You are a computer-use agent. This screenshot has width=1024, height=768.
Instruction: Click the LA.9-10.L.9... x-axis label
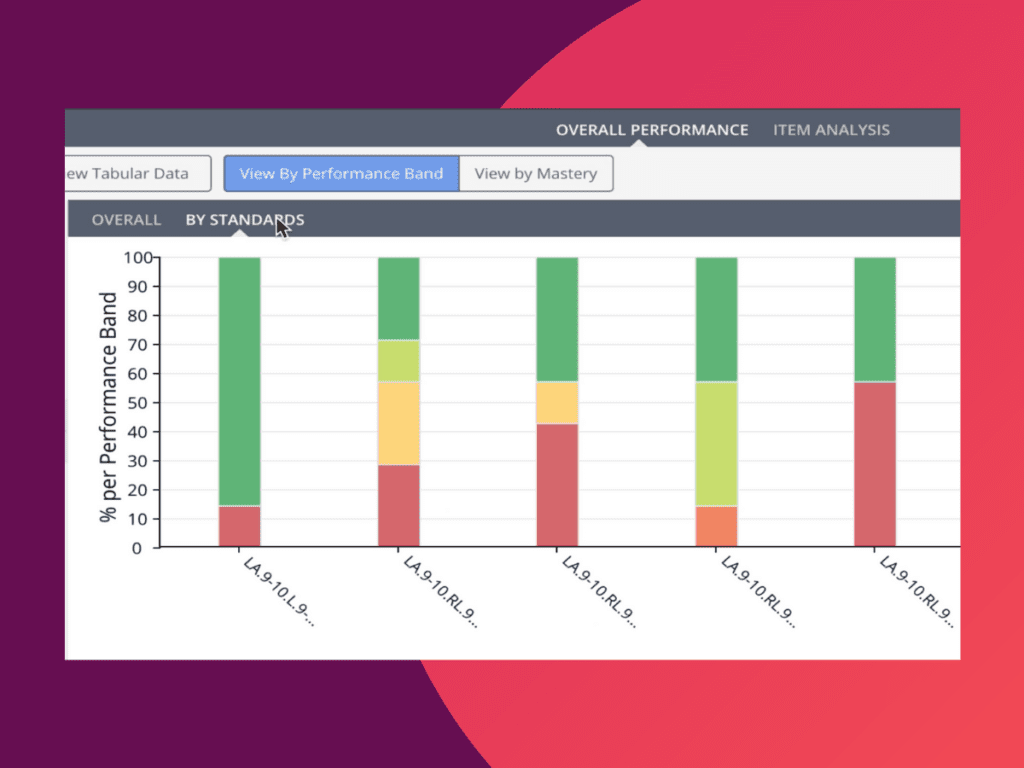pyautogui.click(x=278, y=591)
